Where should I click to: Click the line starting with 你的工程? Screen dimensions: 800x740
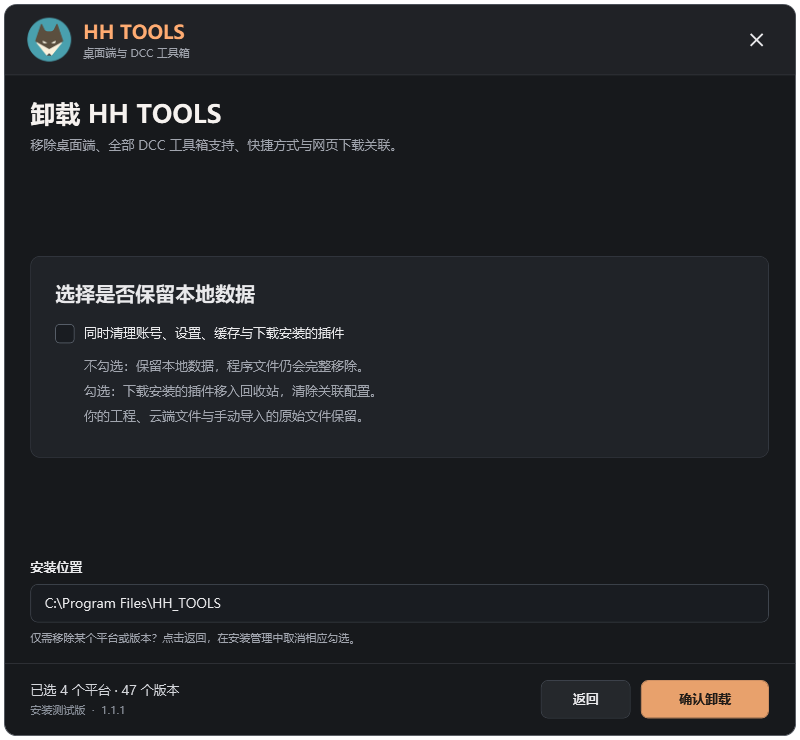[x=224, y=416]
